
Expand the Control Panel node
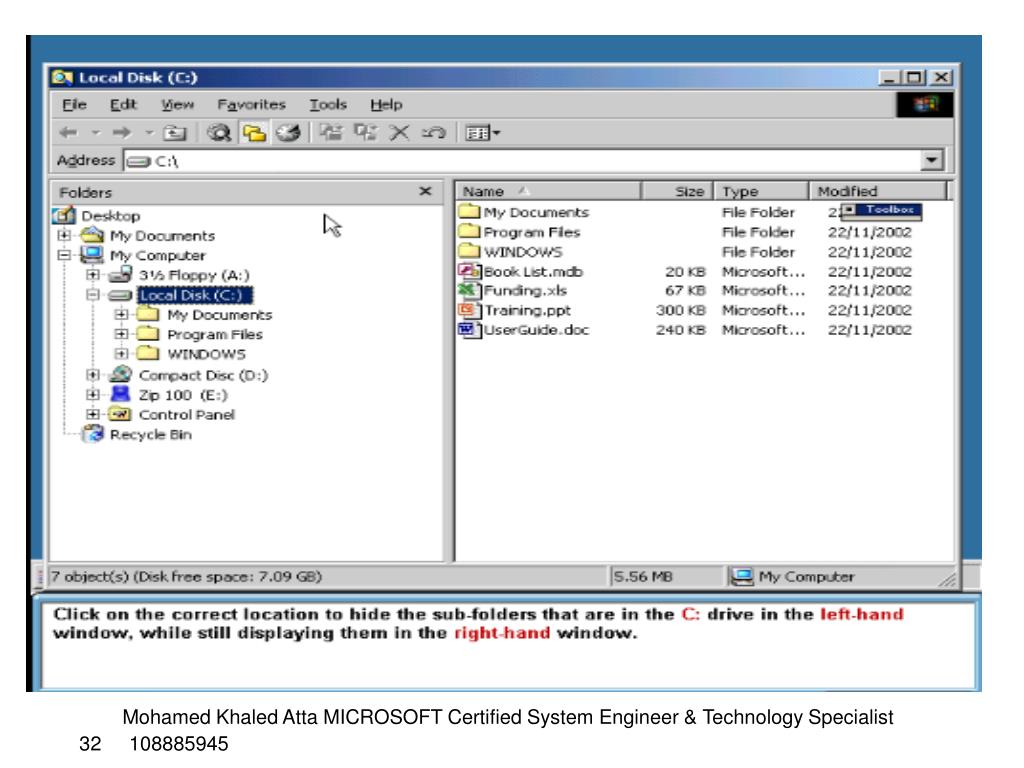(x=93, y=414)
